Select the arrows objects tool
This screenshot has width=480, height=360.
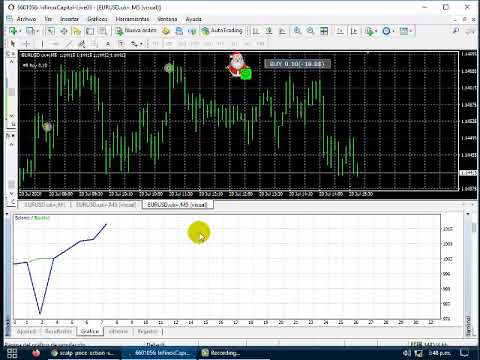pos(134,44)
